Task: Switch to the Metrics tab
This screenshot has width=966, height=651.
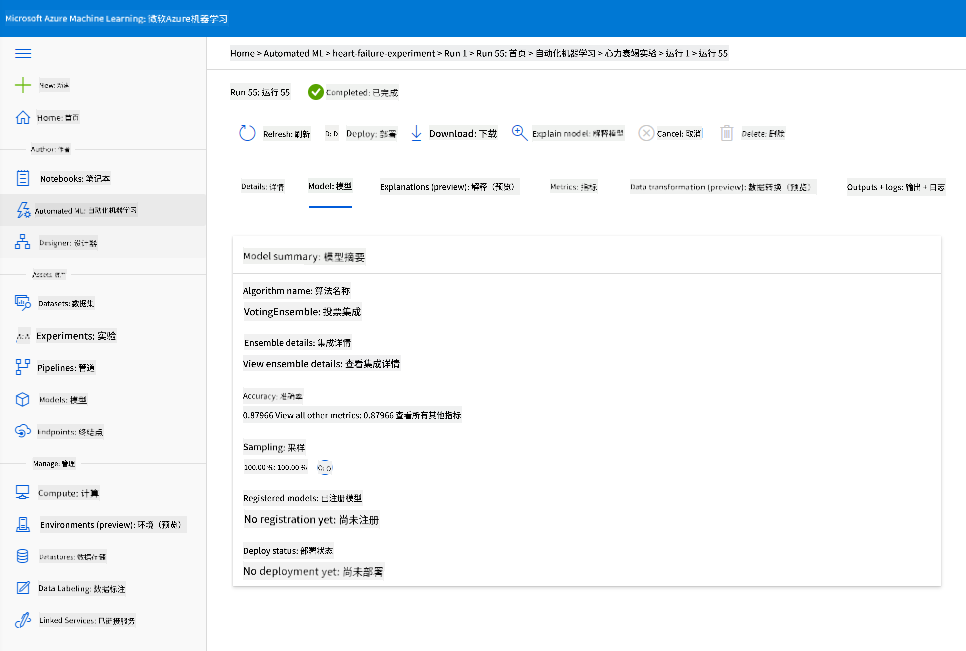Action: (x=574, y=187)
